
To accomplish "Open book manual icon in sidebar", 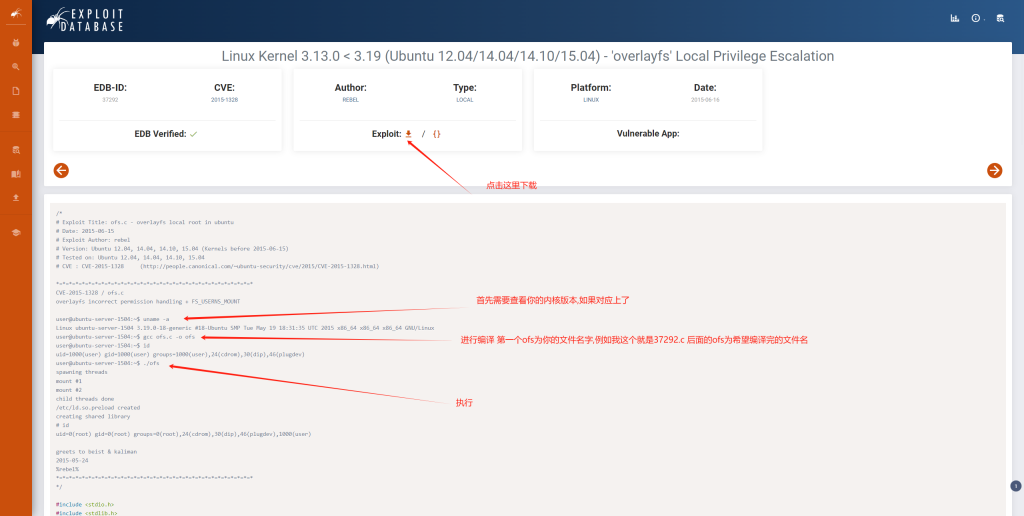I will coord(16,174).
